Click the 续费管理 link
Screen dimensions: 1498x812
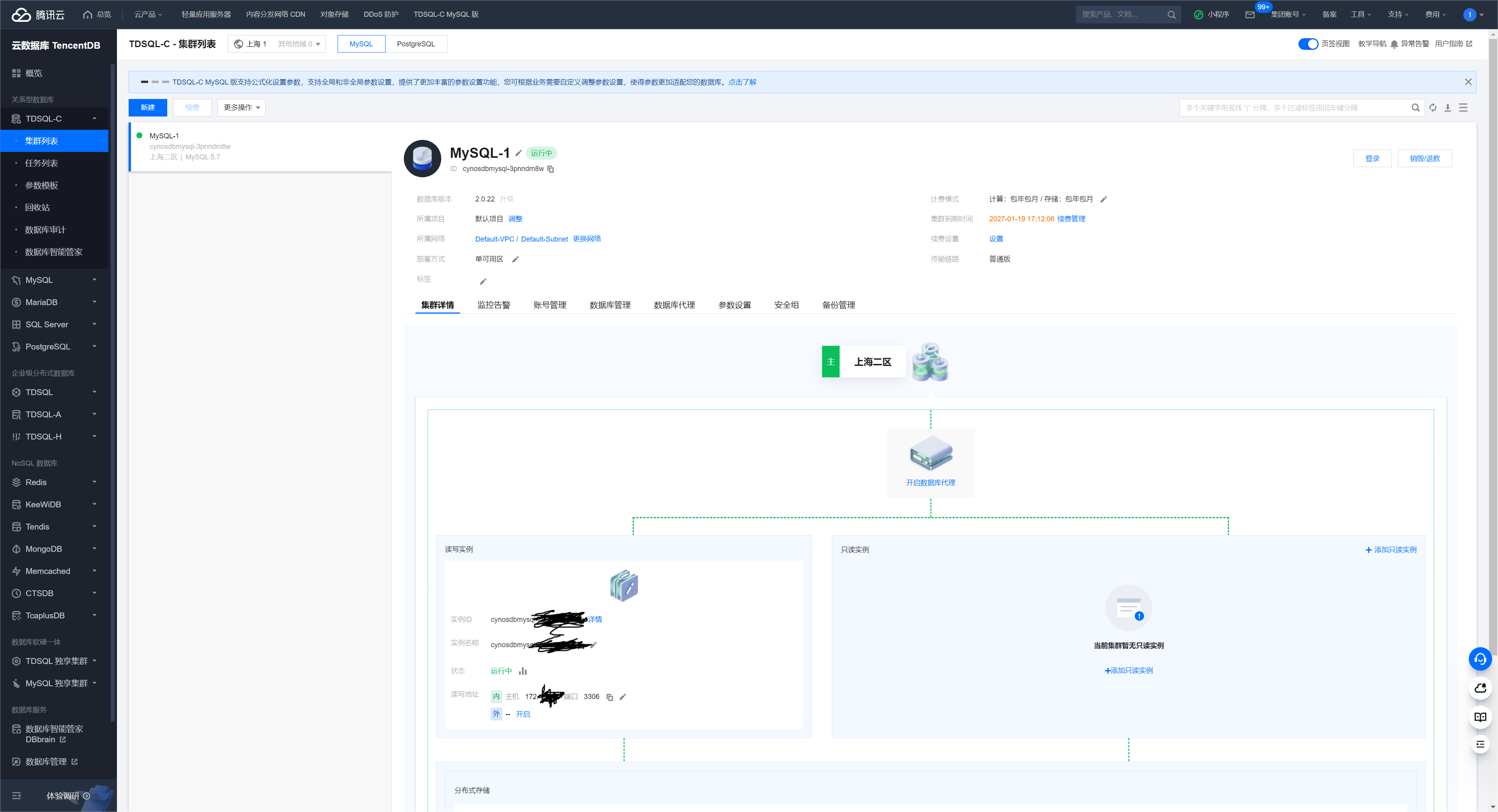pos(1071,219)
